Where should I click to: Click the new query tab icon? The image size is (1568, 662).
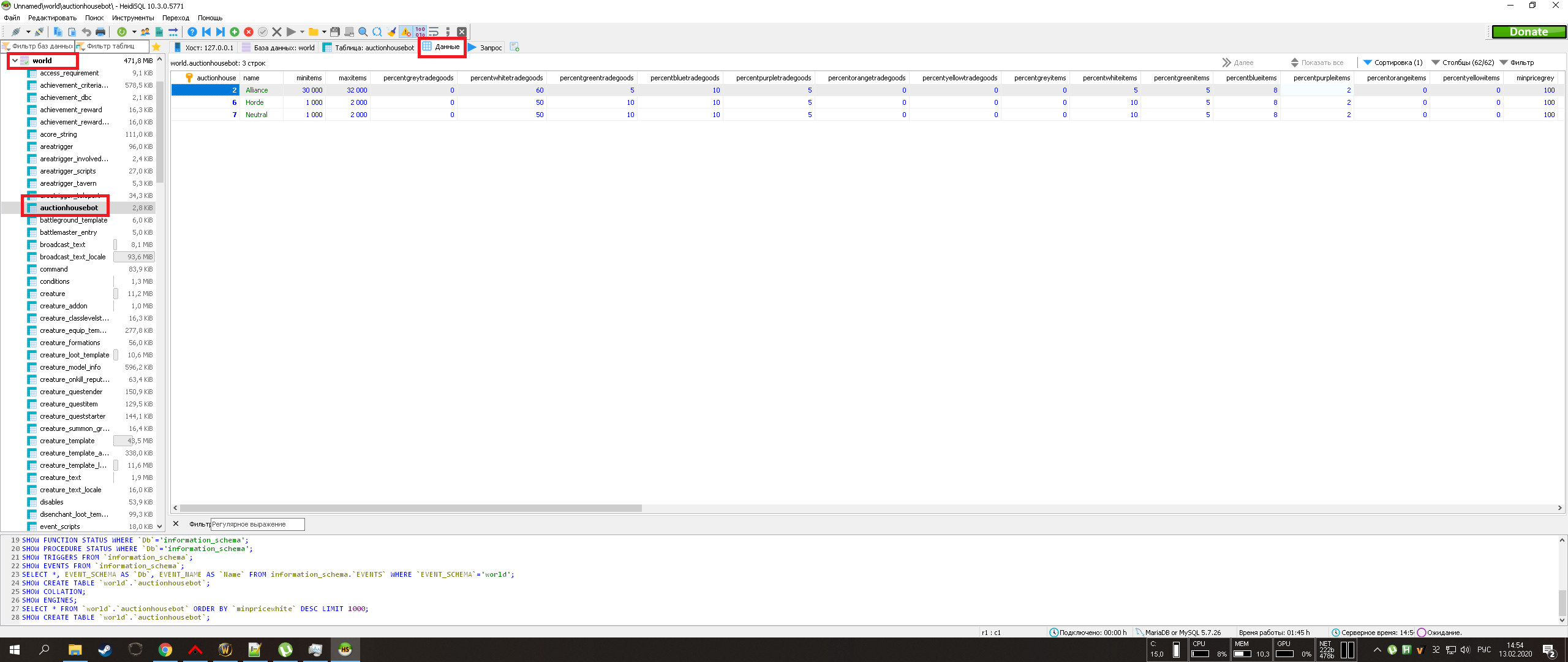[x=514, y=47]
